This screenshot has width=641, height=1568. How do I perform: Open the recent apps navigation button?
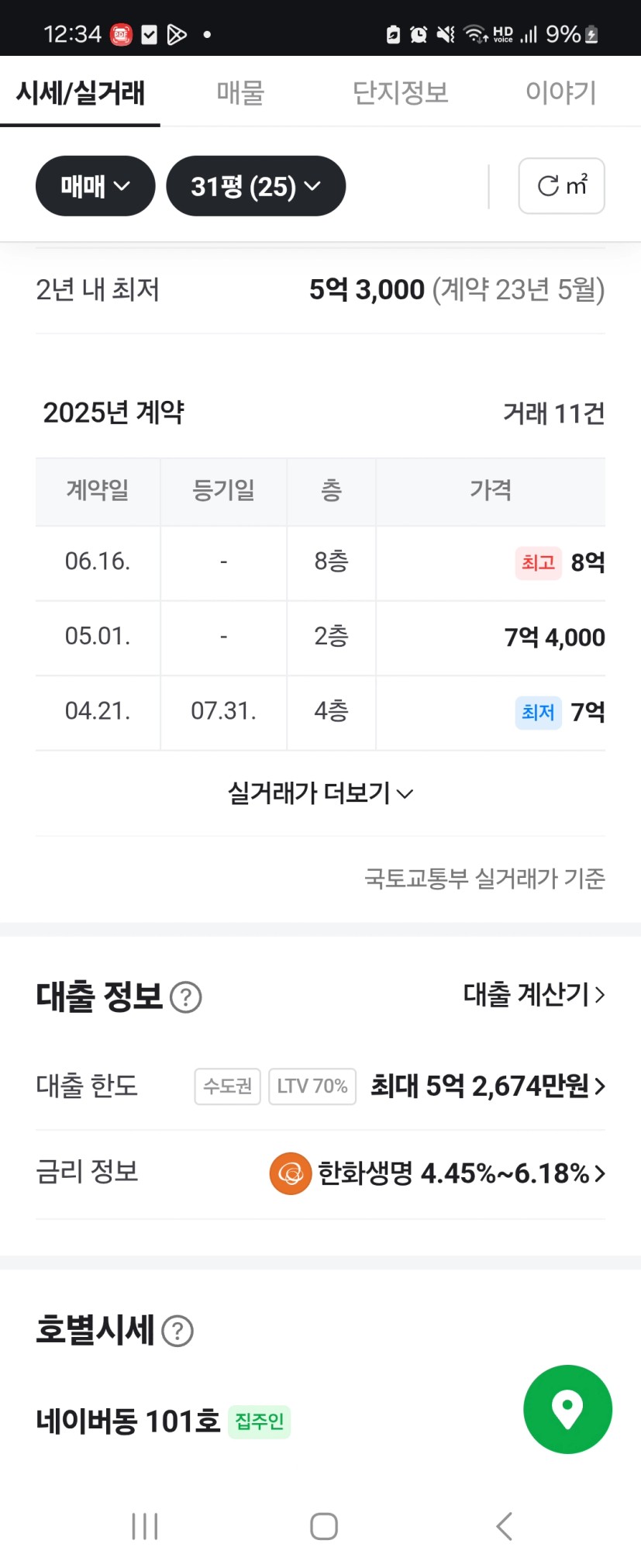point(145,1526)
